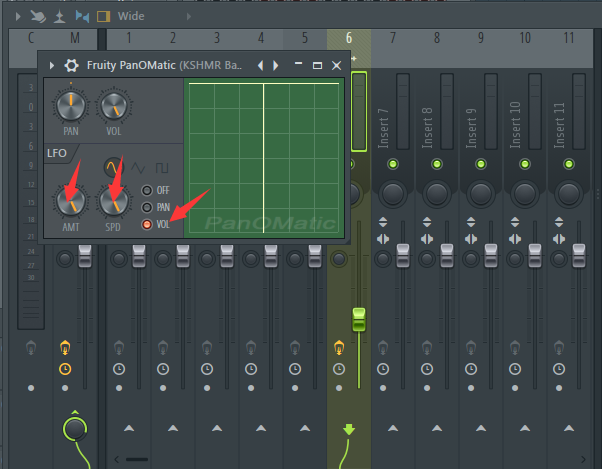Select the square LFO waveform shape
Screen dimensions: 602x469
click(160, 165)
